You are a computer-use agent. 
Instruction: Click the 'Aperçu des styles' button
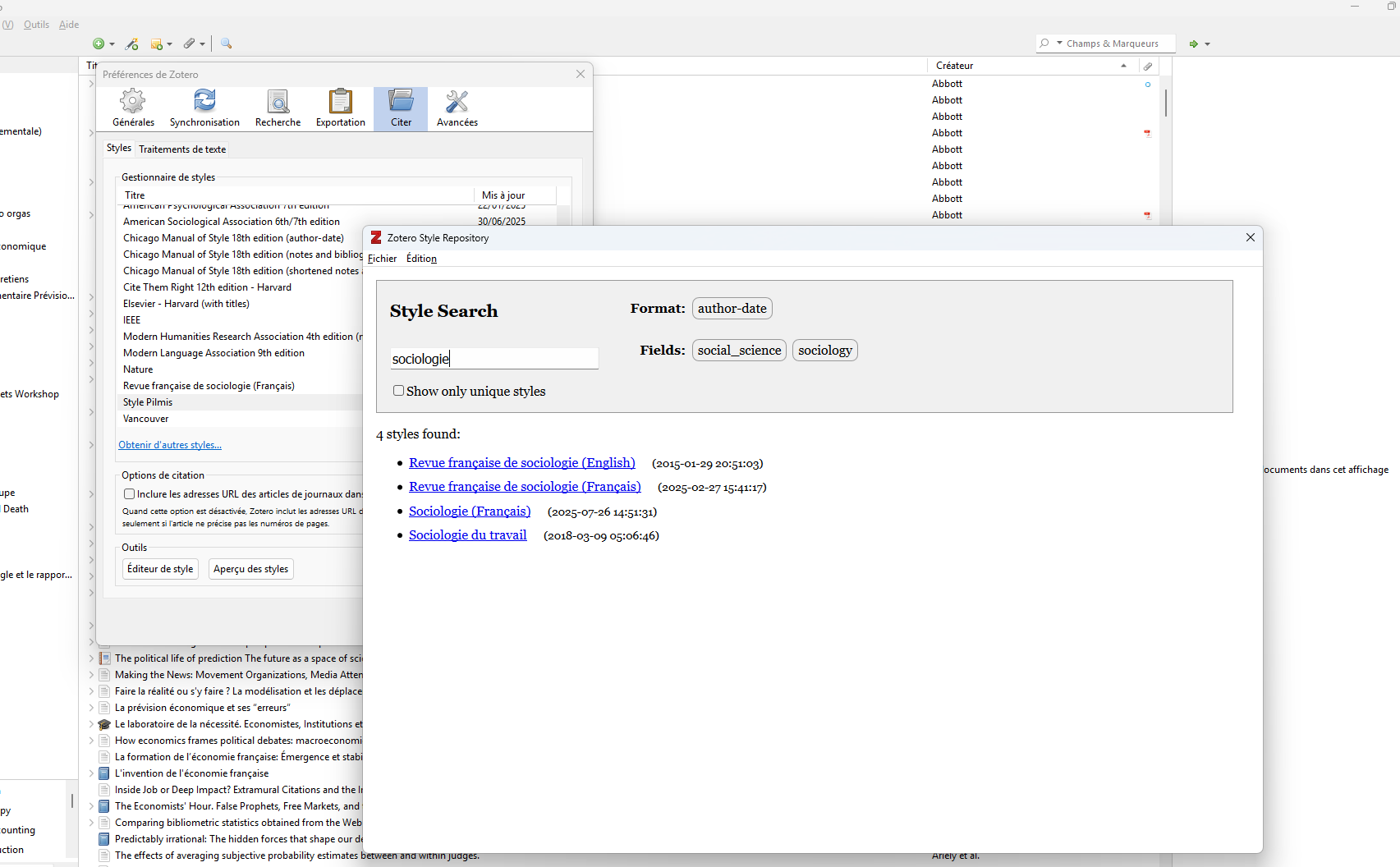(250, 569)
